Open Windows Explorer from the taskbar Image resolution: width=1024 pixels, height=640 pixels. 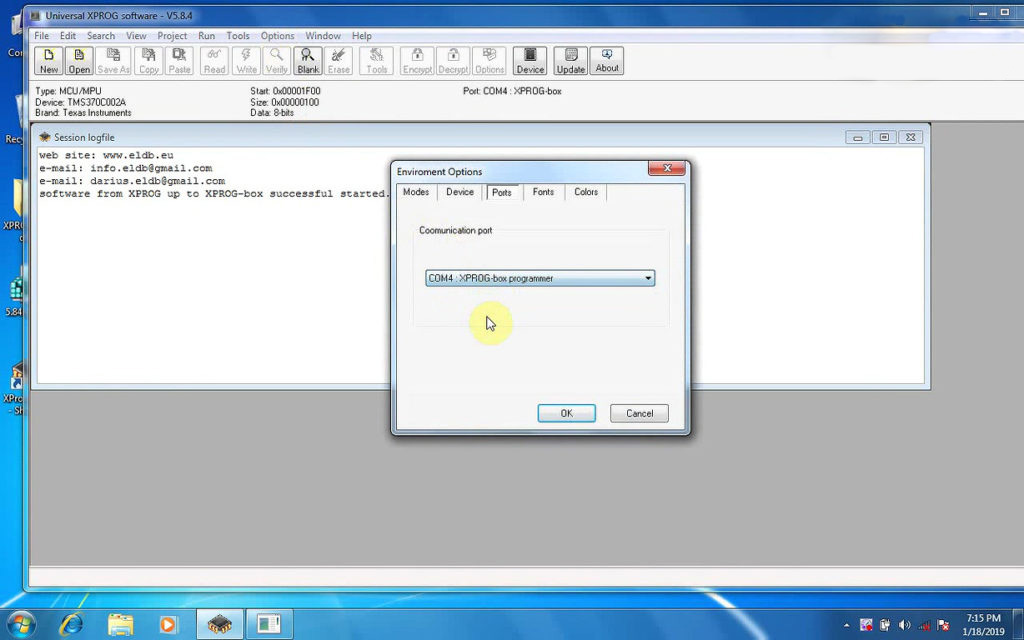coord(120,624)
